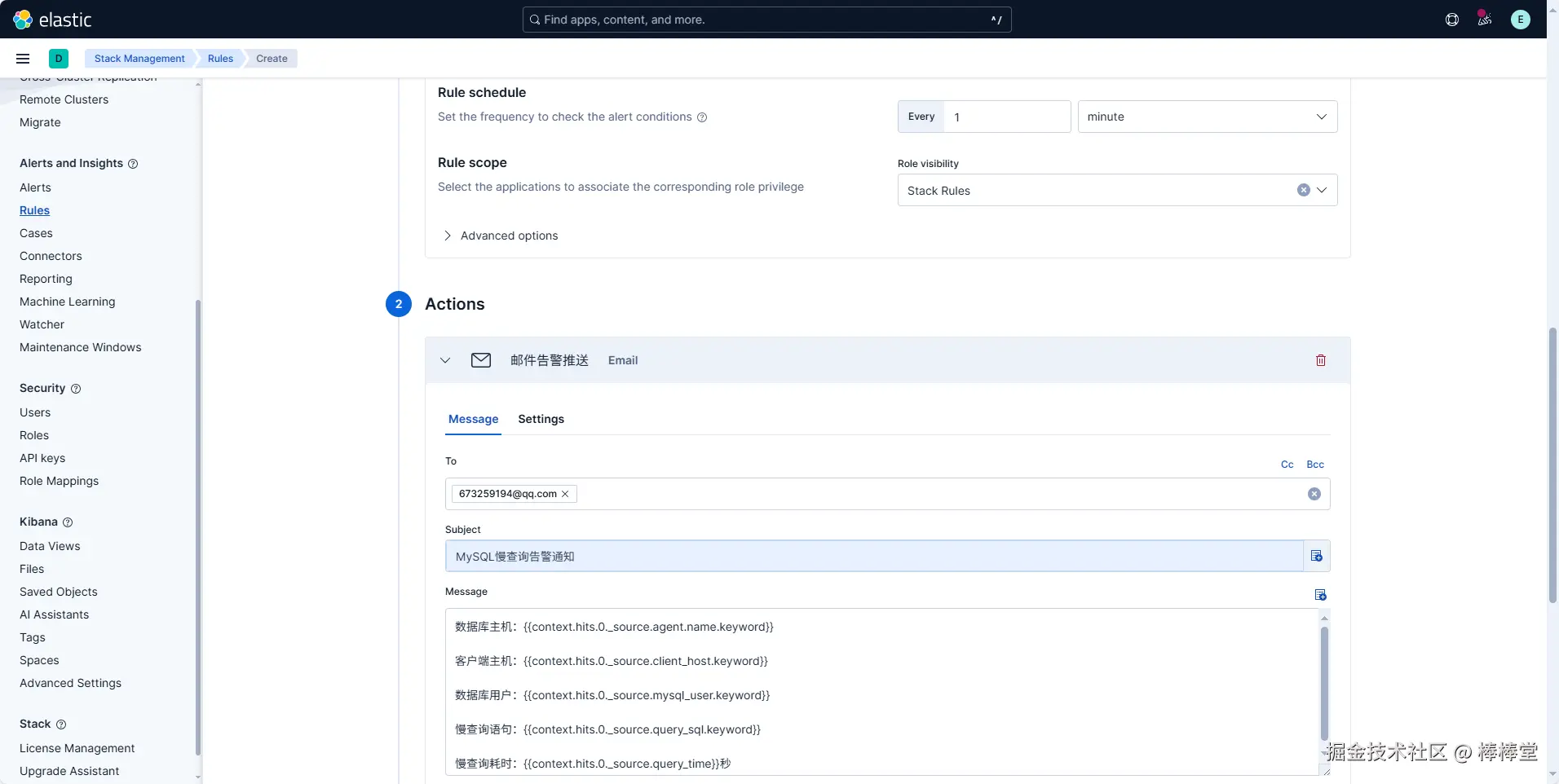
Task: Go to the Rules breadcrumb
Action: 220,59
